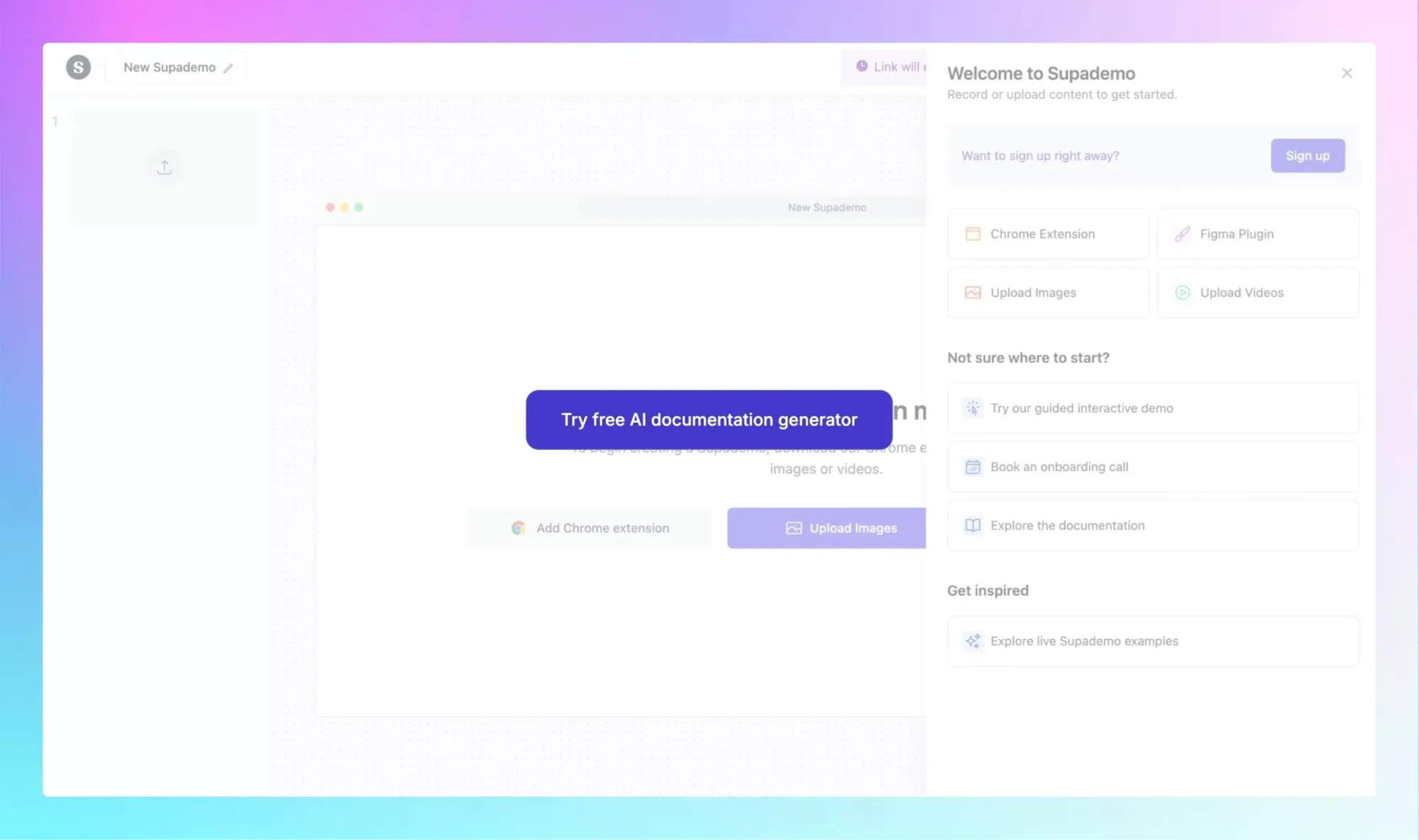Viewport: 1419px width, 840px height.
Task: Click the Upload Videos play icon
Action: coord(1182,293)
